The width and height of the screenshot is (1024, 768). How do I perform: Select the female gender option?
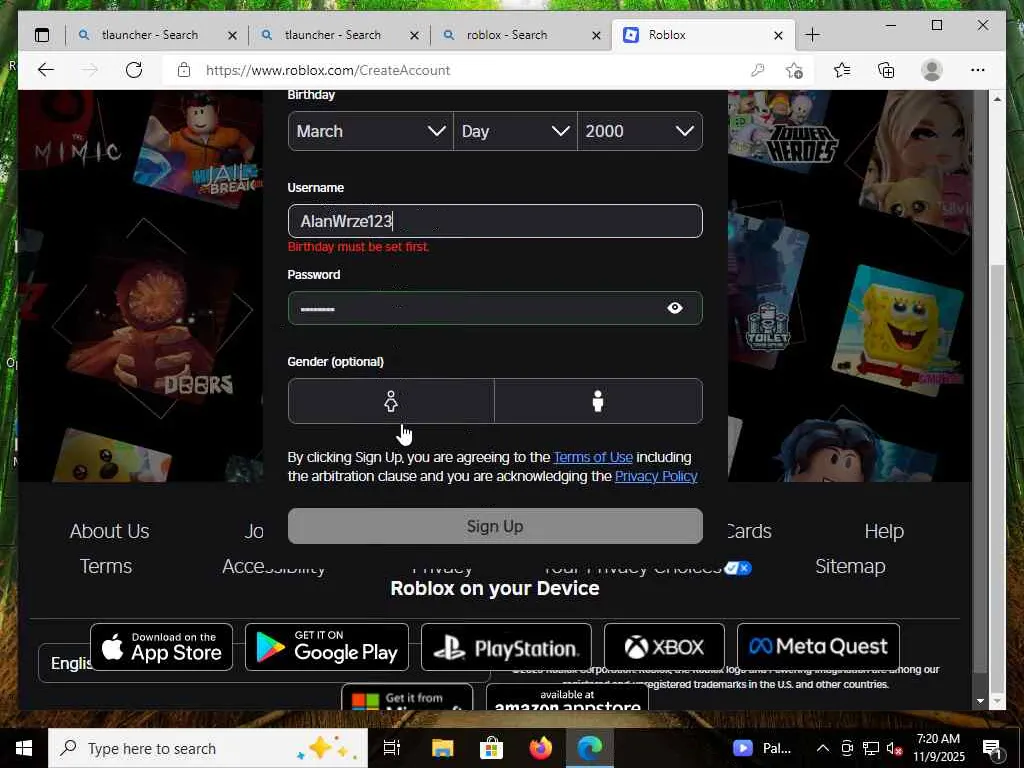click(391, 401)
